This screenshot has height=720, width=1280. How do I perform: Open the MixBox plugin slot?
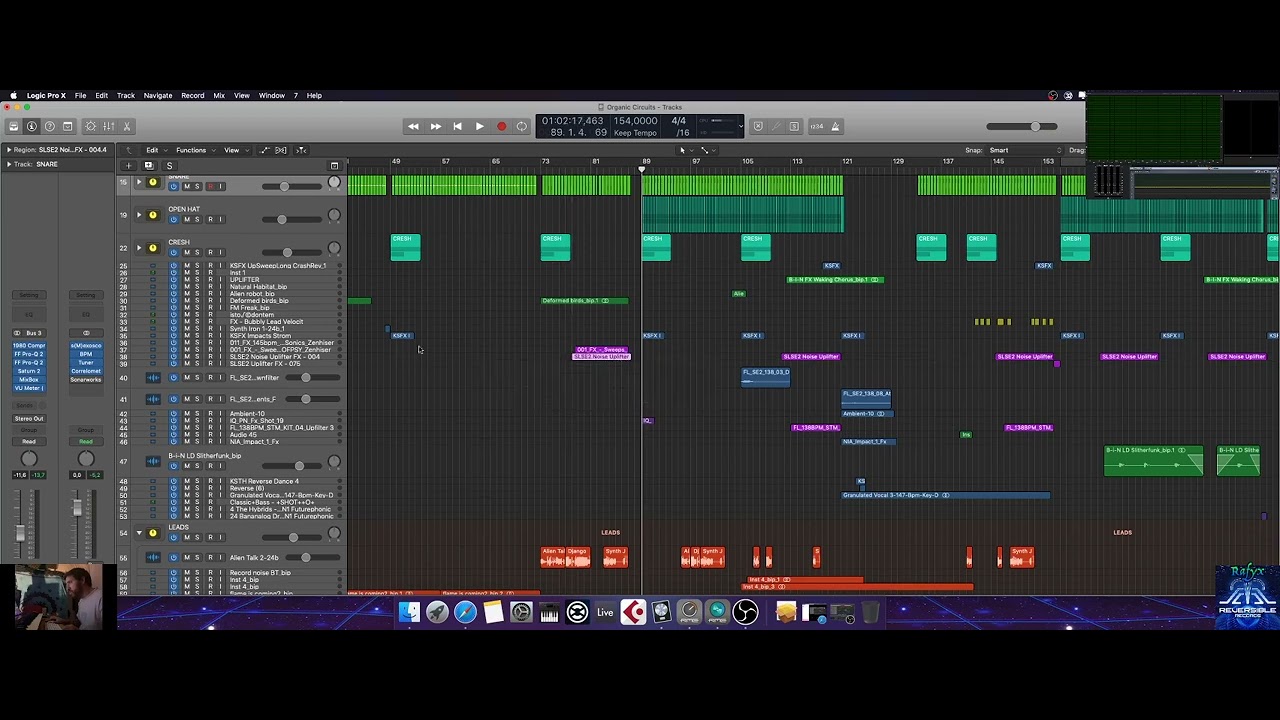click(x=29, y=380)
